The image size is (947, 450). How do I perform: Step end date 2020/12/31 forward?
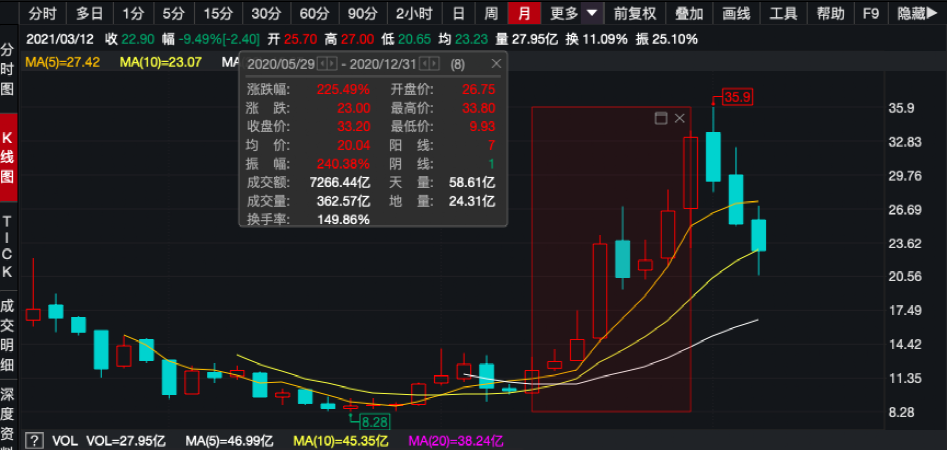pos(434,63)
